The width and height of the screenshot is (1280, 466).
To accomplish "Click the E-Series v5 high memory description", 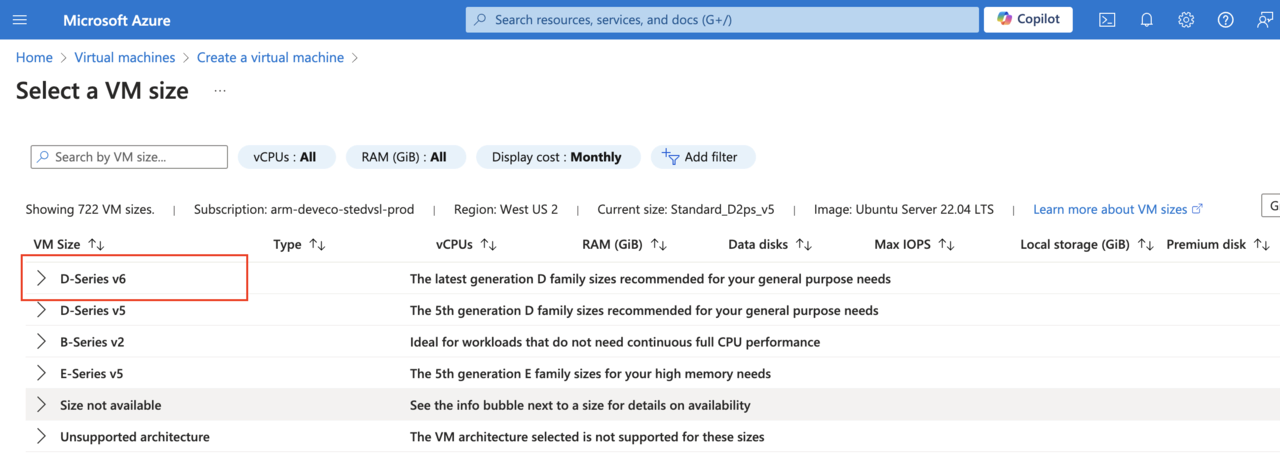I will (x=590, y=374).
